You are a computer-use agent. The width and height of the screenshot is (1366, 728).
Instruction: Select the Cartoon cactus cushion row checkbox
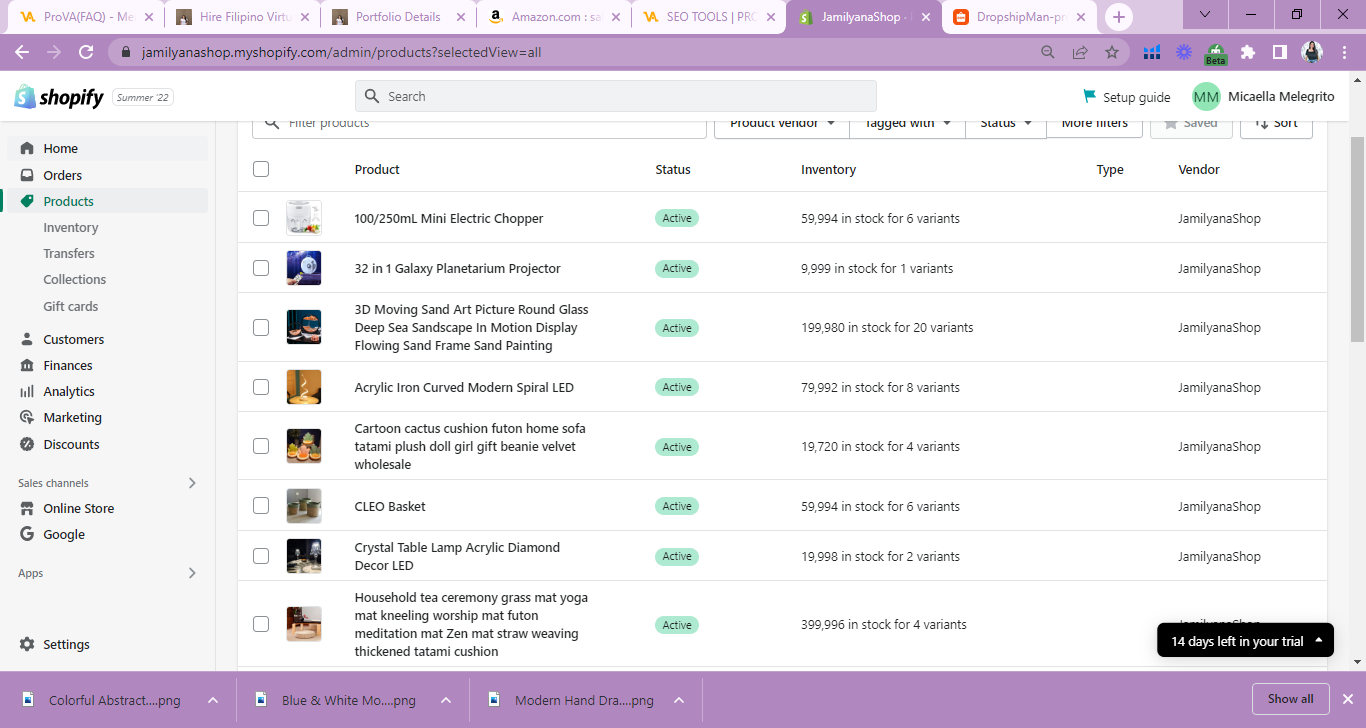point(261,446)
